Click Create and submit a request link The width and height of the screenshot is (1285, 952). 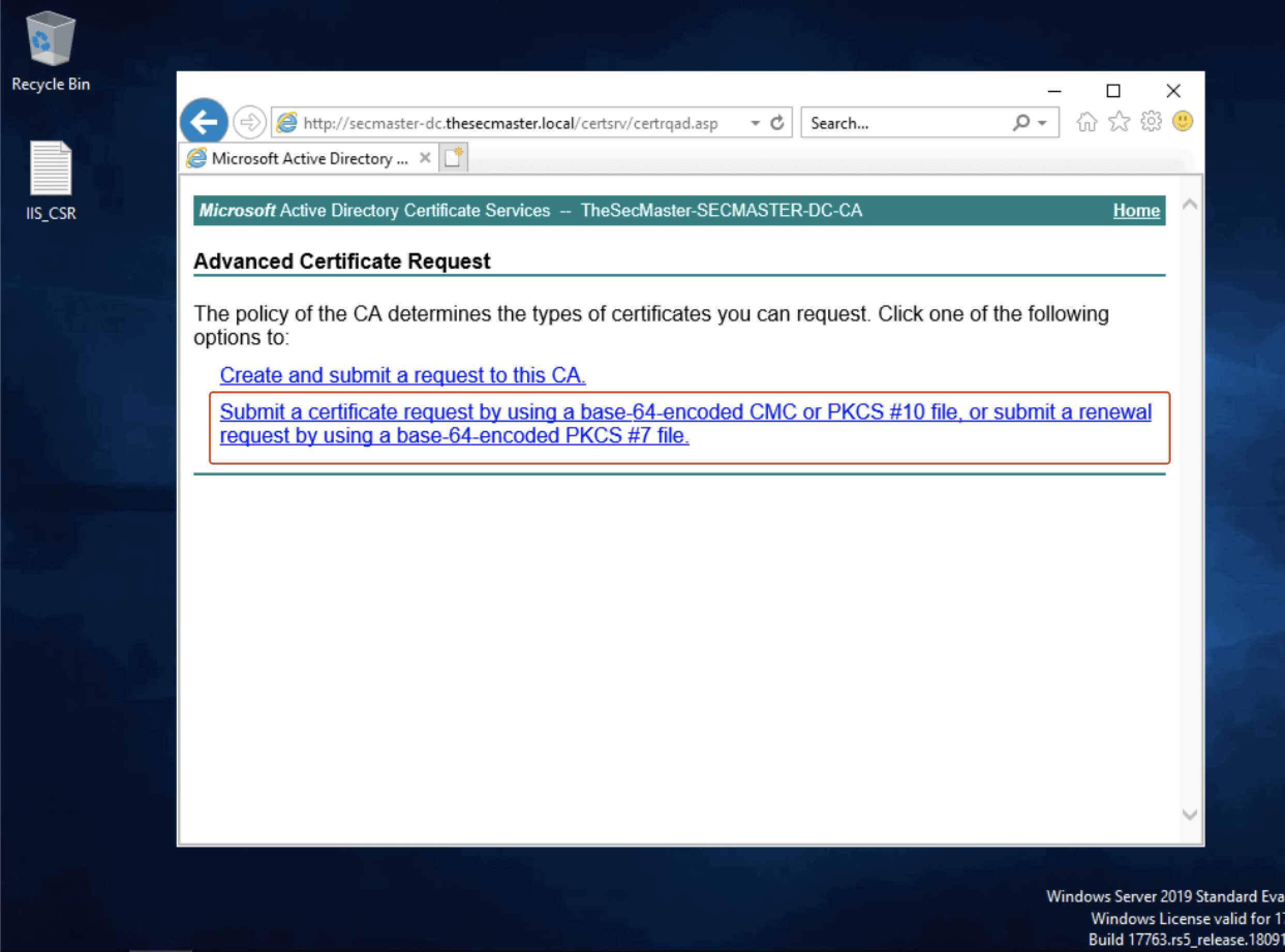coord(402,375)
